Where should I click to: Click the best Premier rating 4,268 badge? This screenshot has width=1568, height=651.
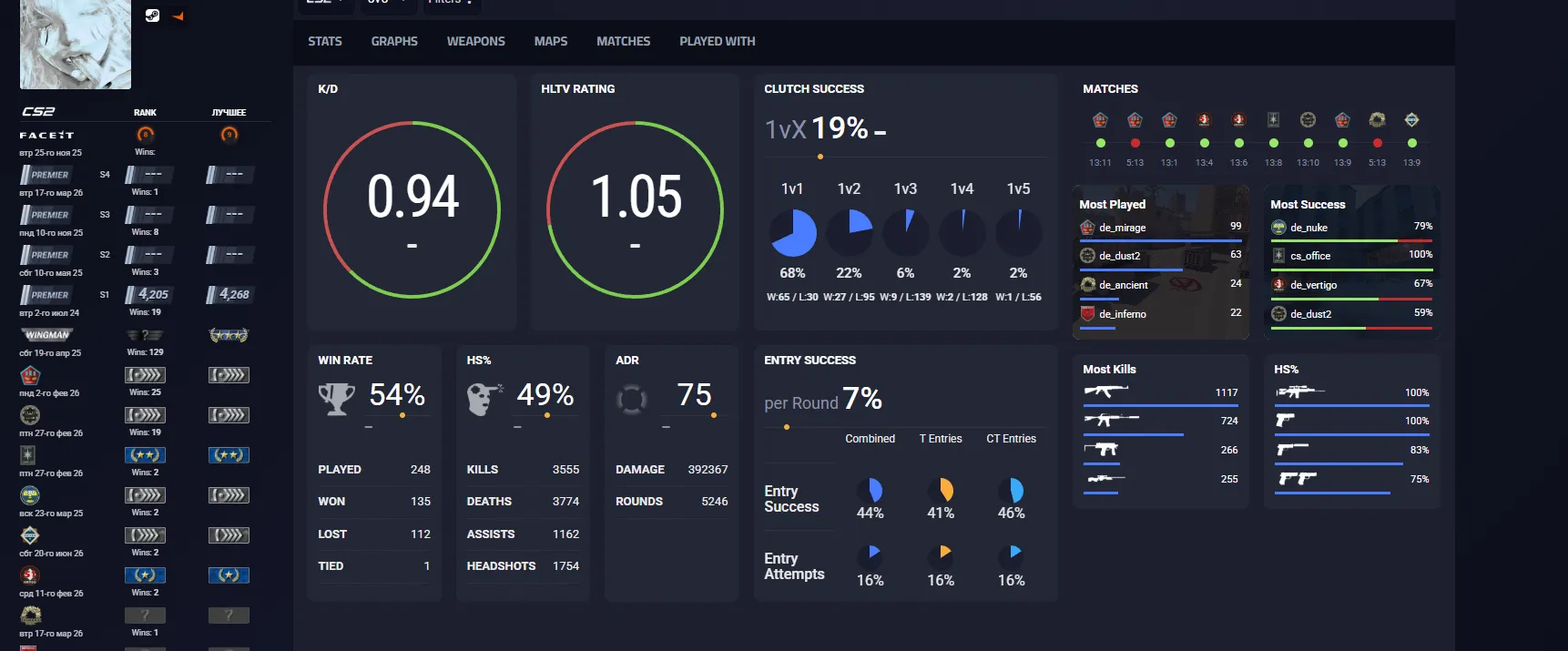coord(229,294)
